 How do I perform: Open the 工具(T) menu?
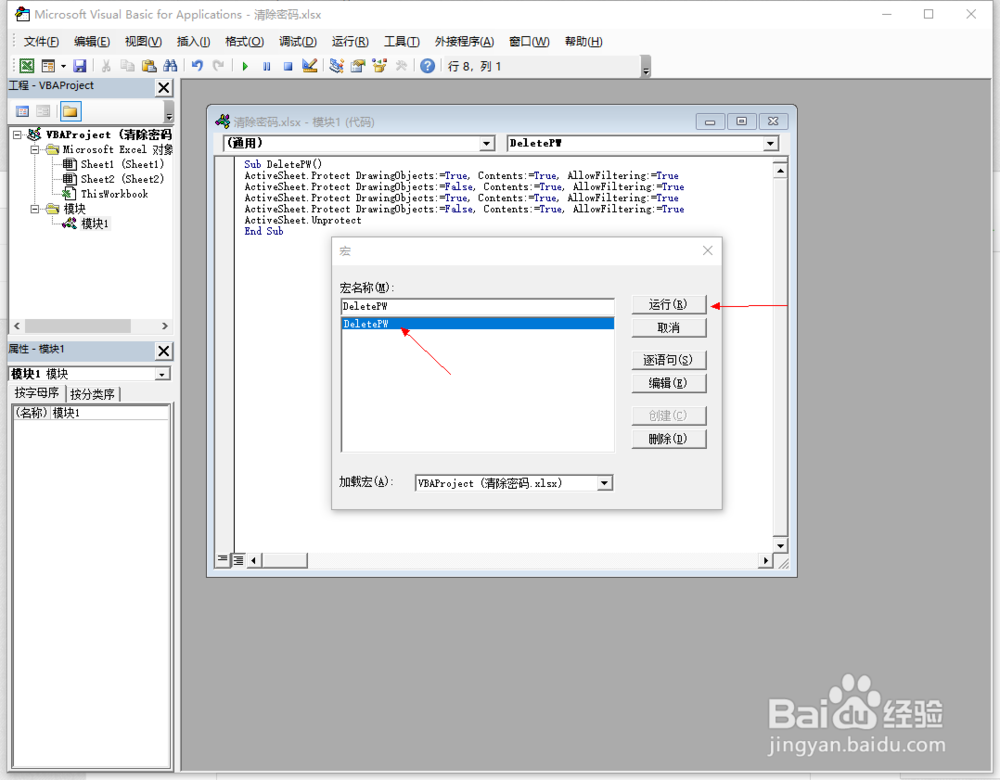point(402,41)
